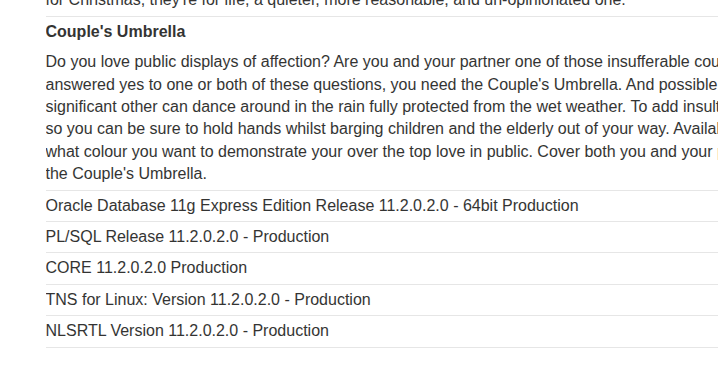Select the PL/SQL Release 11.2.0.2.0 row
718x370 pixels.
[x=382, y=237]
